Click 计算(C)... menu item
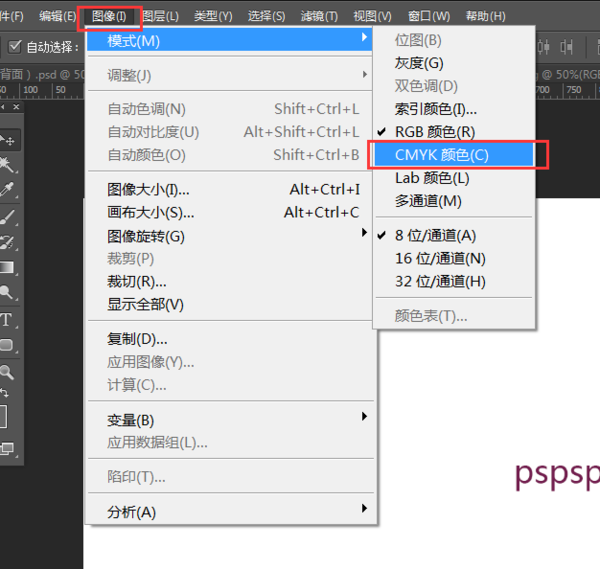The height and width of the screenshot is (569, 600). click(230, 385)
